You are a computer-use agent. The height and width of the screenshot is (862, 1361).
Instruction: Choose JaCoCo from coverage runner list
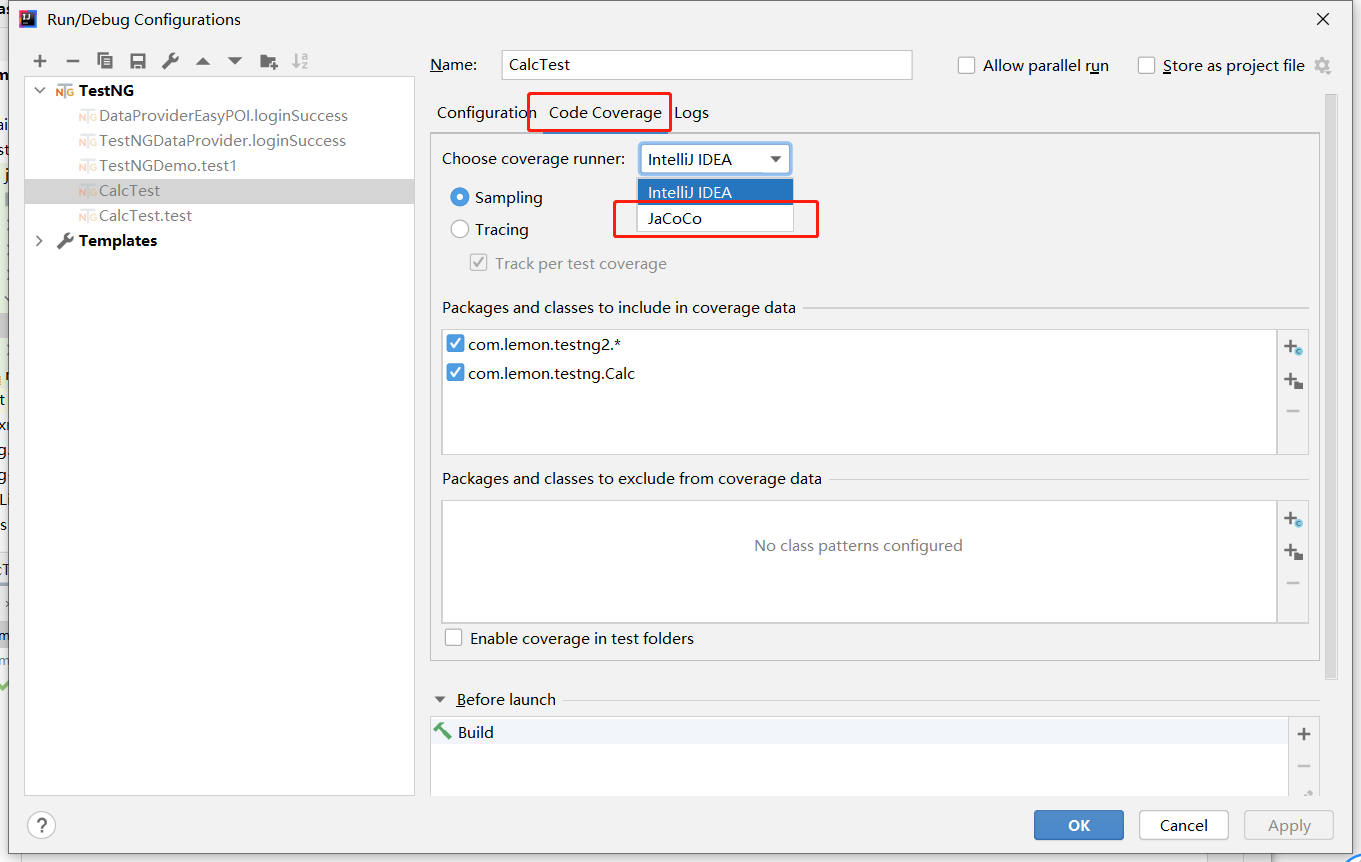(x=675, y=218)
